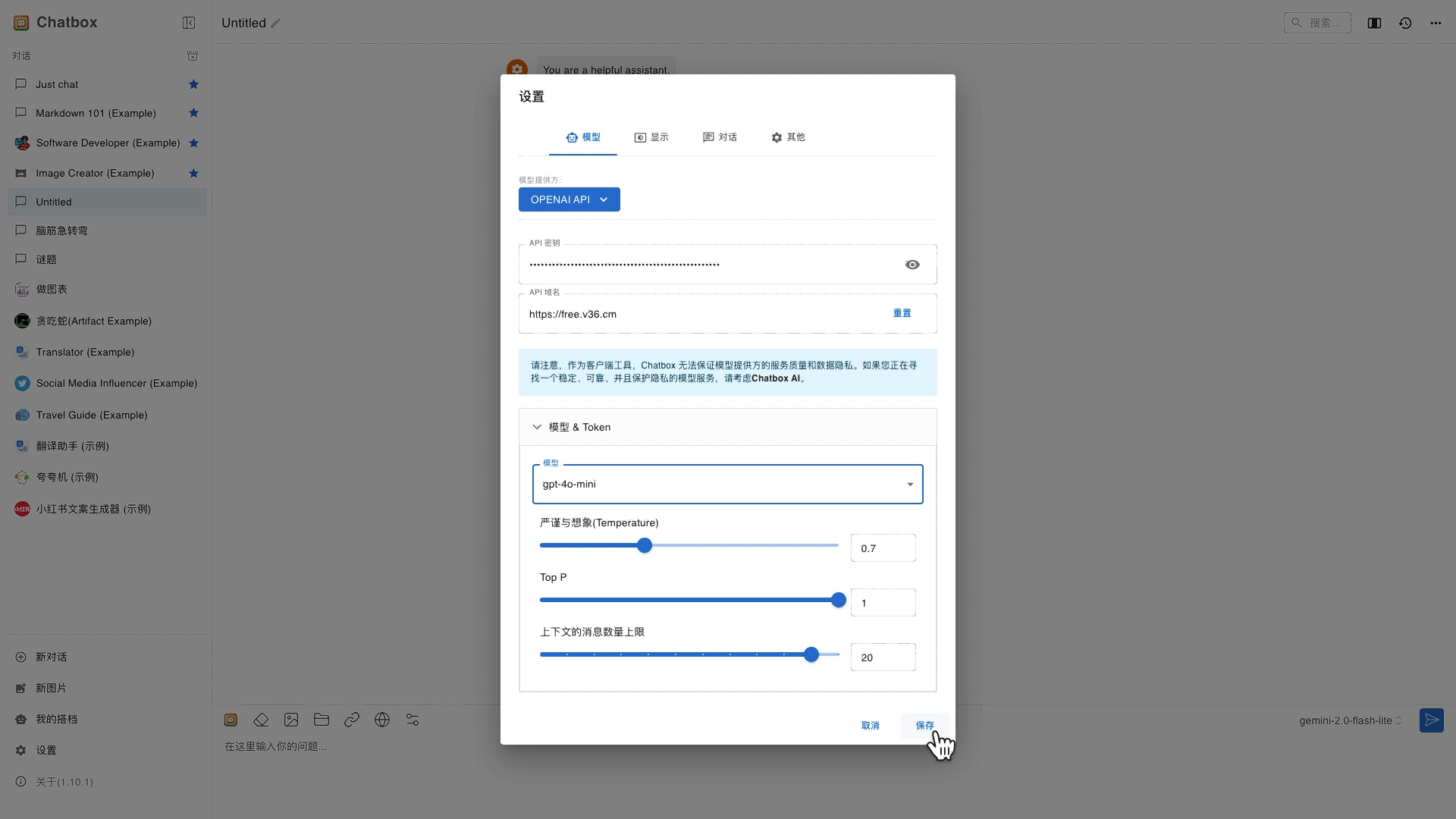Switch to the 对话 settings tab
The height and width of the screenshot is (819, 1456).
pyautogui.click(x=720, y=137)
